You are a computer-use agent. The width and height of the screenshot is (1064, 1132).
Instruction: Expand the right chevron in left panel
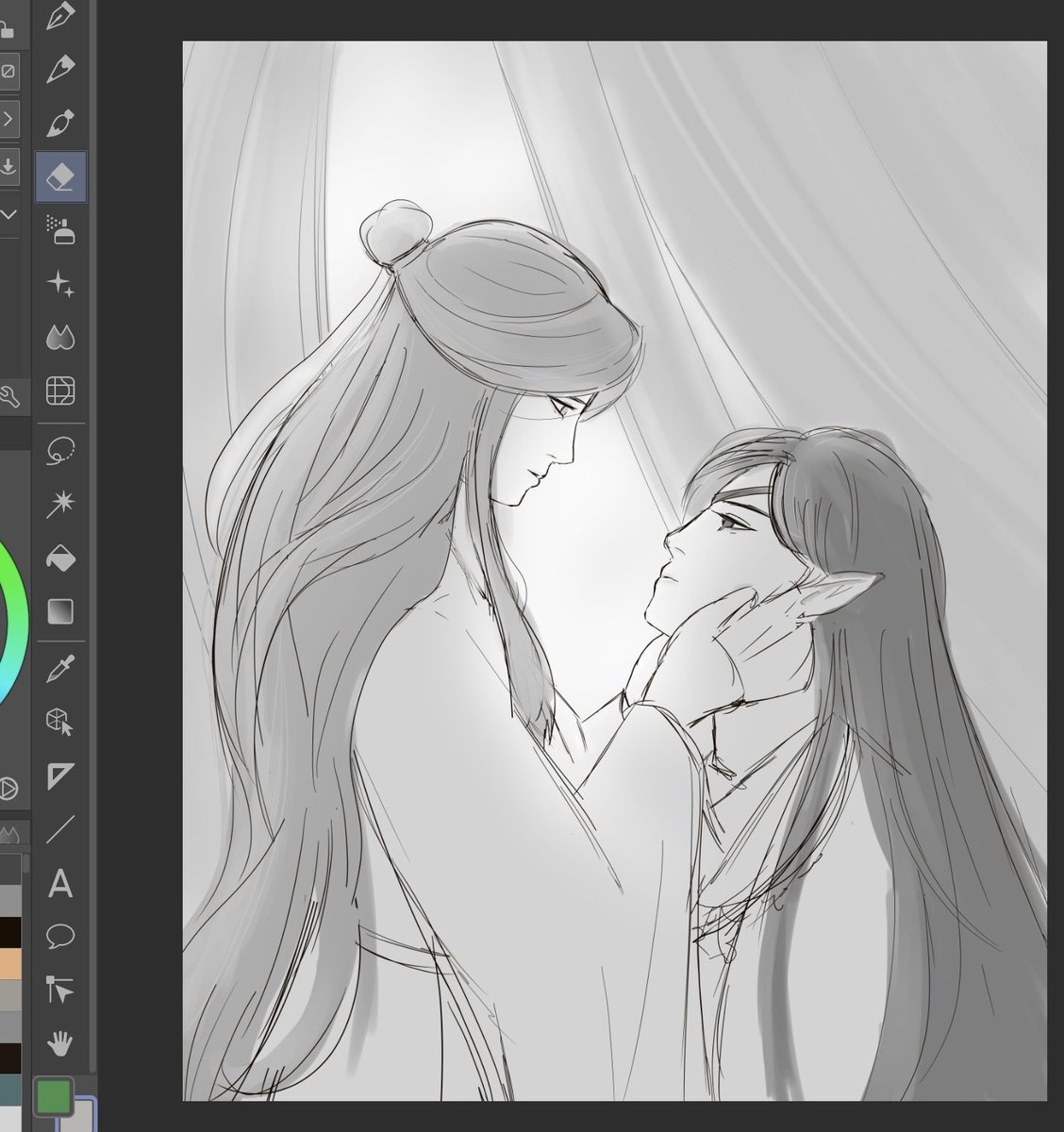8,119
